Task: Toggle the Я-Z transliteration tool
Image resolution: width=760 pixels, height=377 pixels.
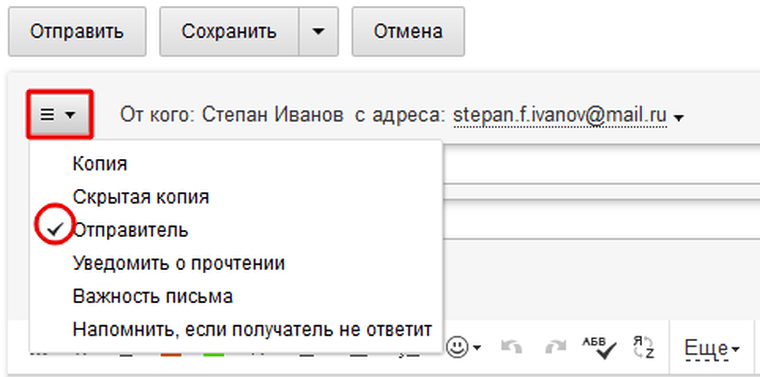Action: pos(644,347)
